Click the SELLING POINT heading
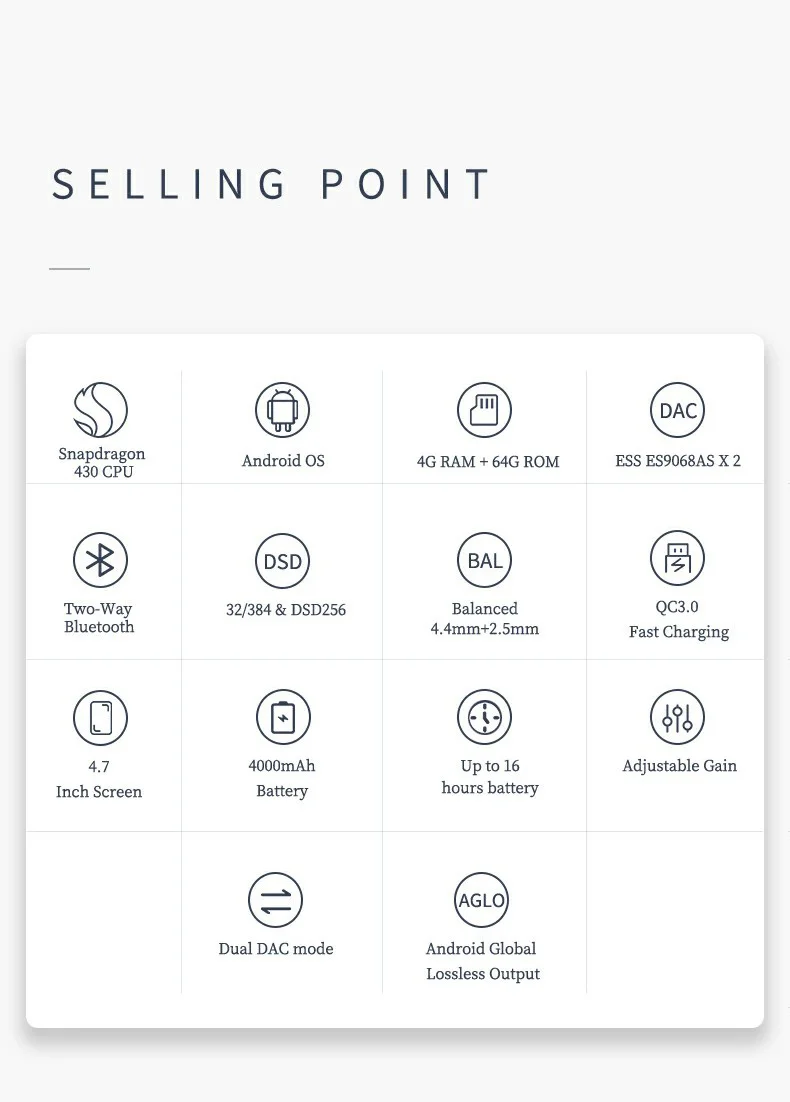The width and height of the screenshot is (790, 1102). coord(272,185)
